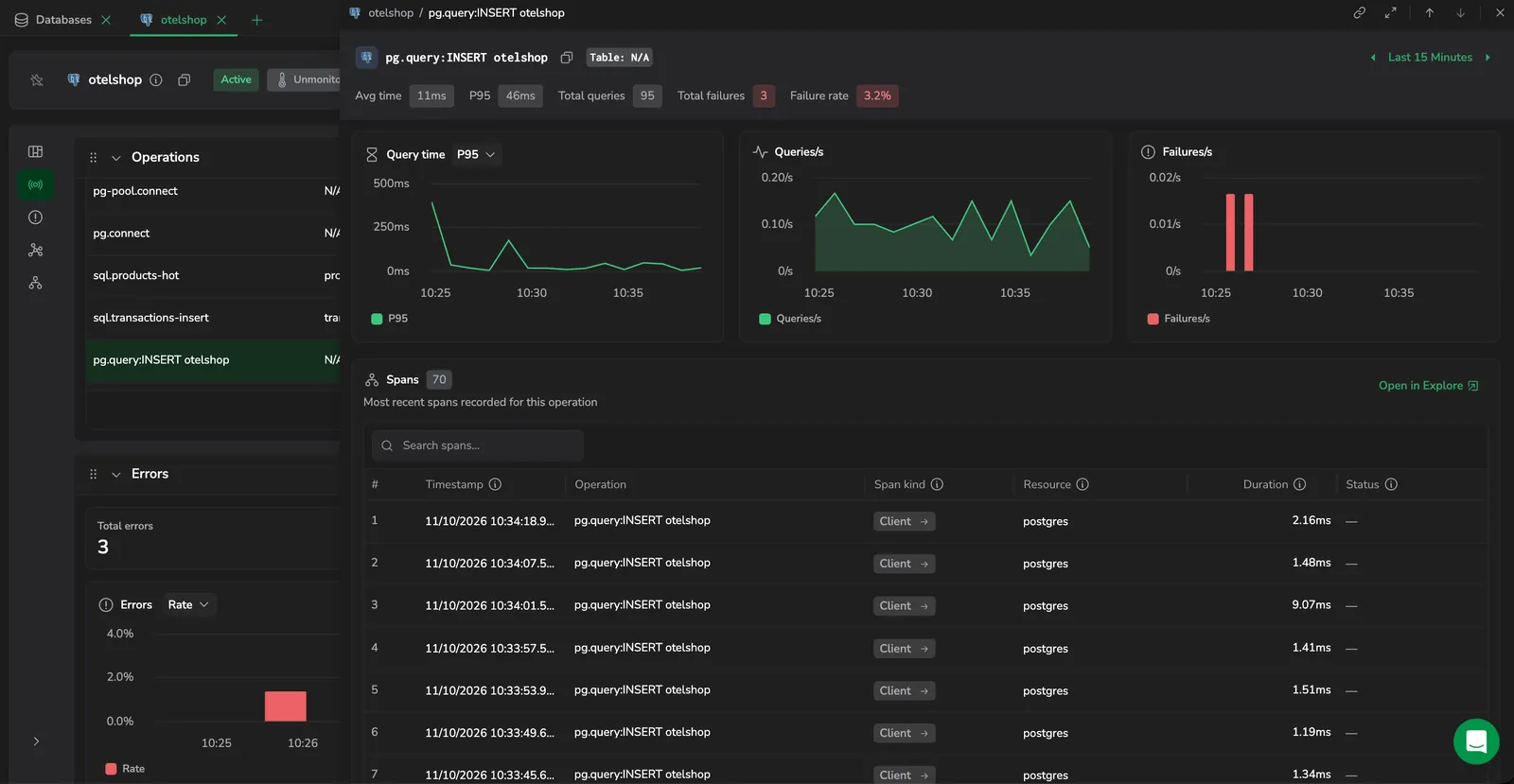Click the otelshop breadcrumb link
Viewport: 1514px width, 784px height.
tap(390, 13)
